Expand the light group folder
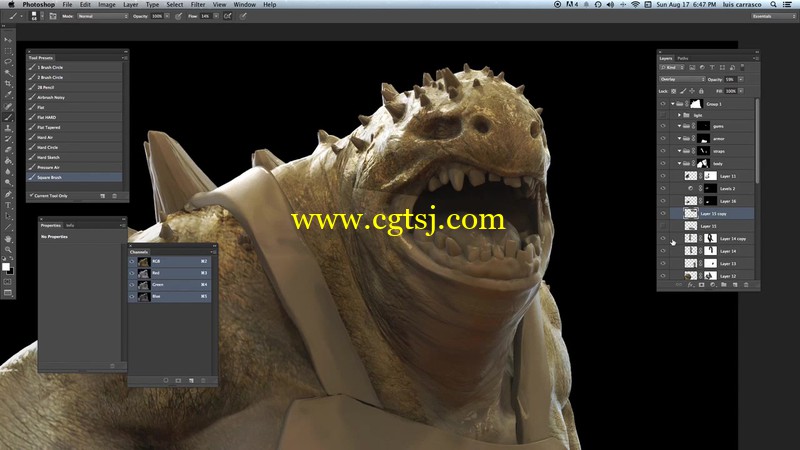 pyautogui.click(x=679, y=115)
